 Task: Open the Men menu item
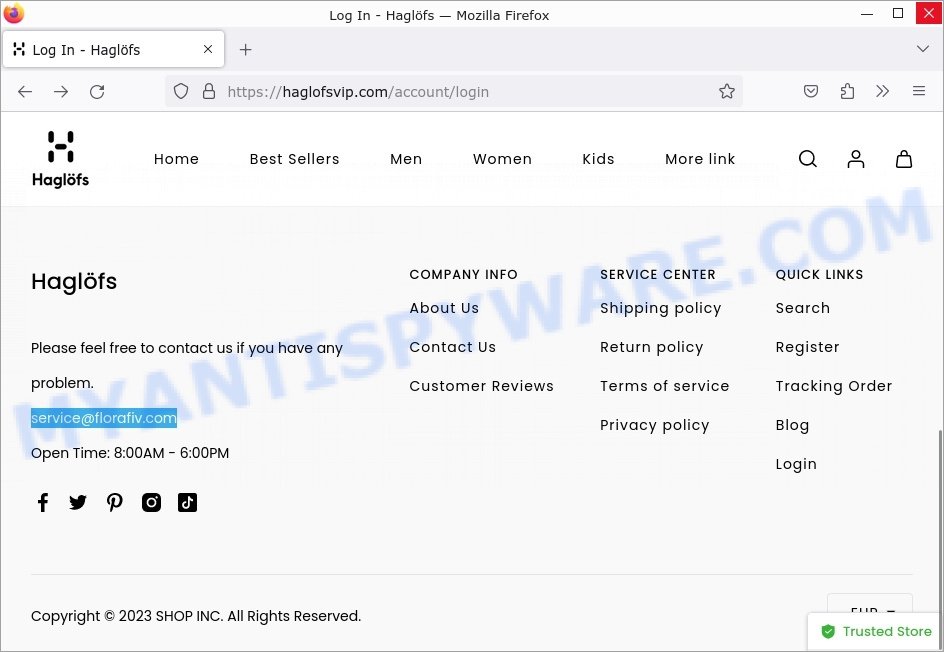click(406, 159)
